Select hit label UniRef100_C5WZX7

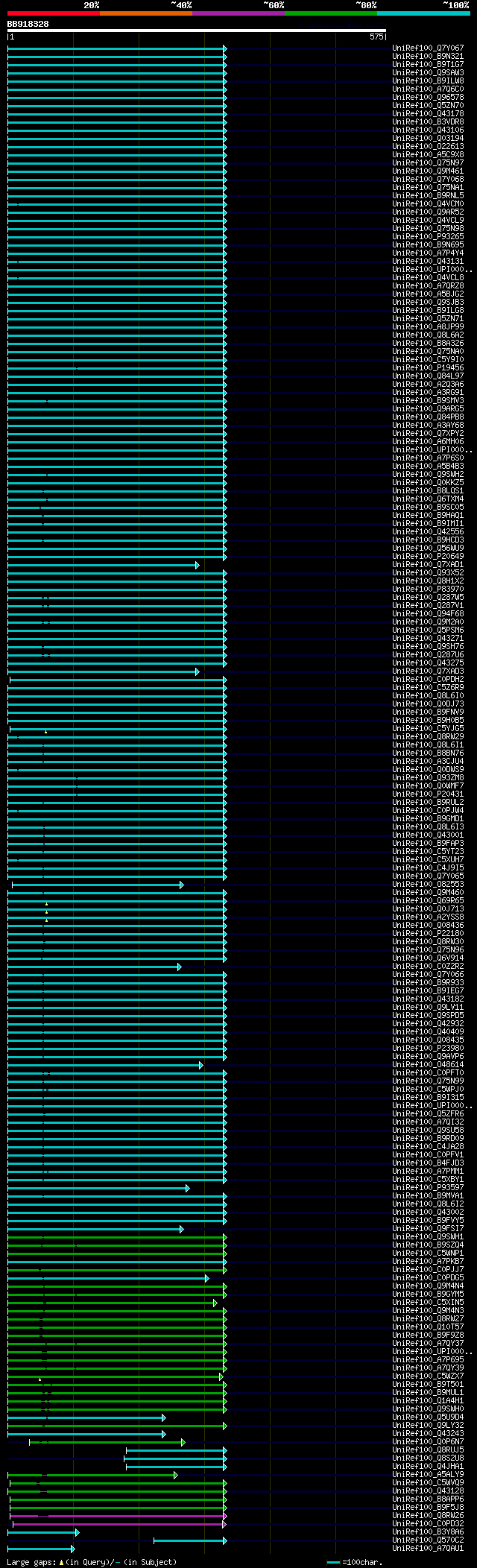coord(428,1376)
